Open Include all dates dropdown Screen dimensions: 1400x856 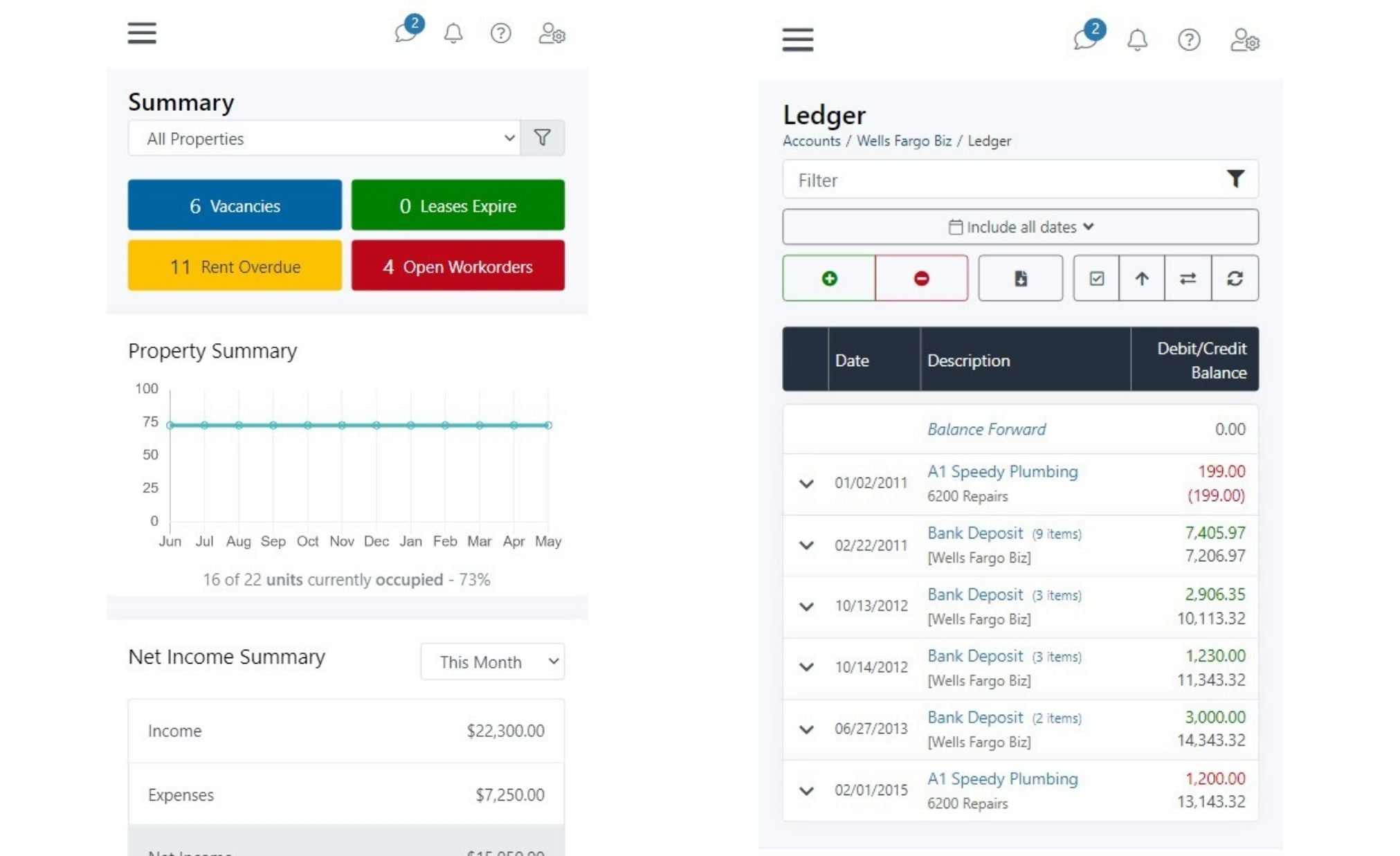pos(1020,227)
